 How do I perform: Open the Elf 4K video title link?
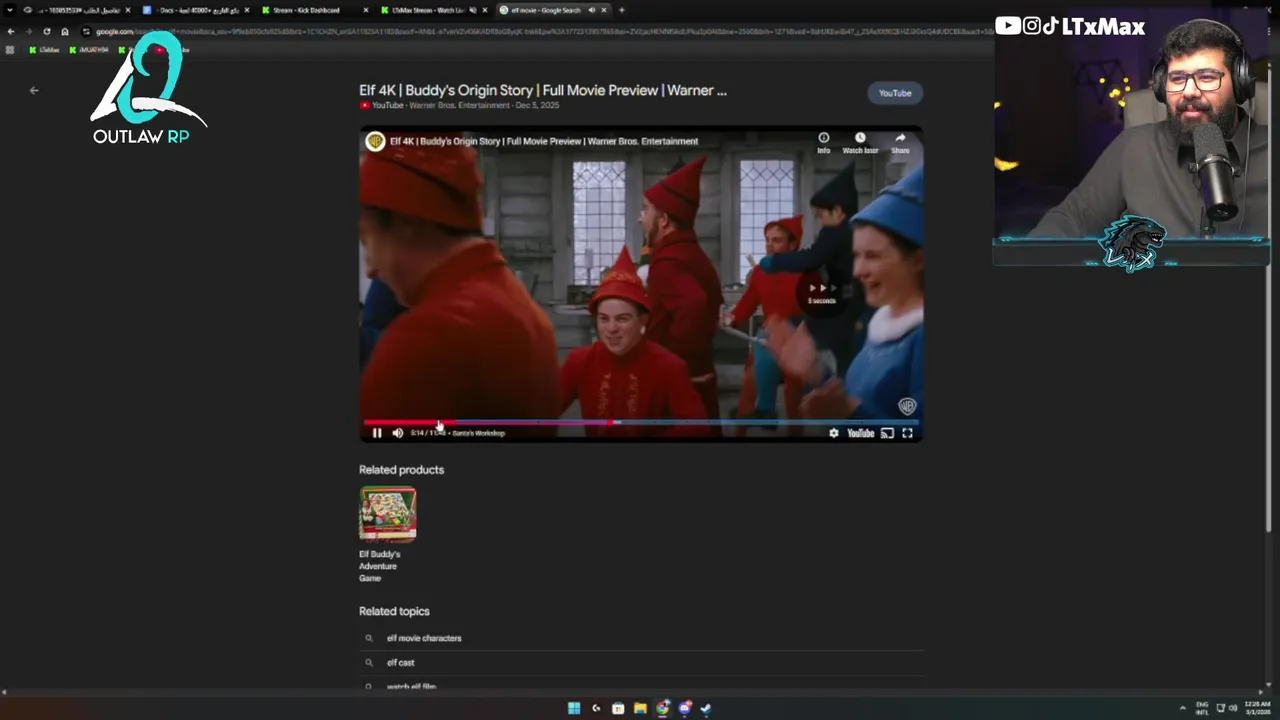tap(543, 90)
